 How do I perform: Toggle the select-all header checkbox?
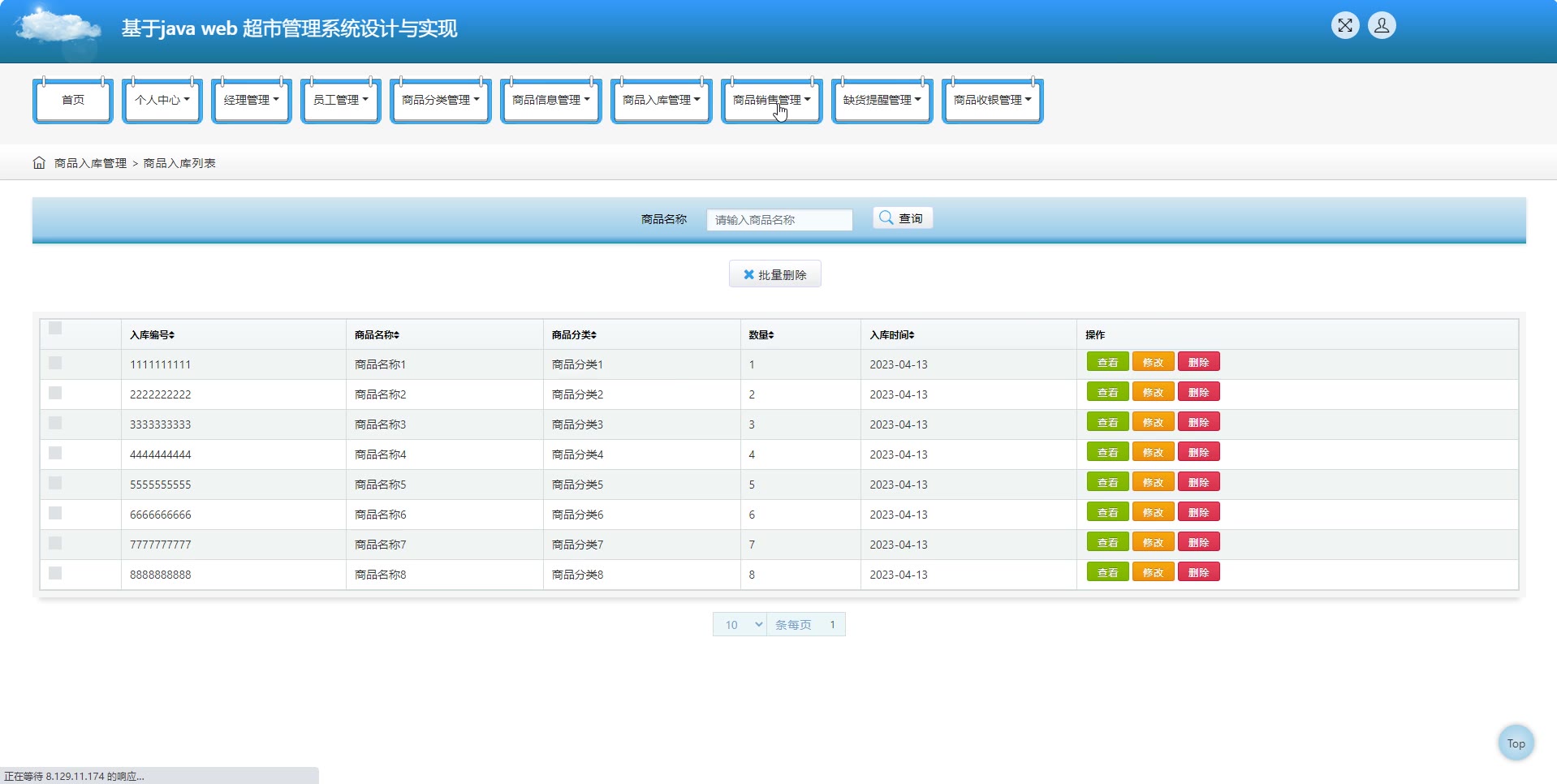click(x=55, y=329)
